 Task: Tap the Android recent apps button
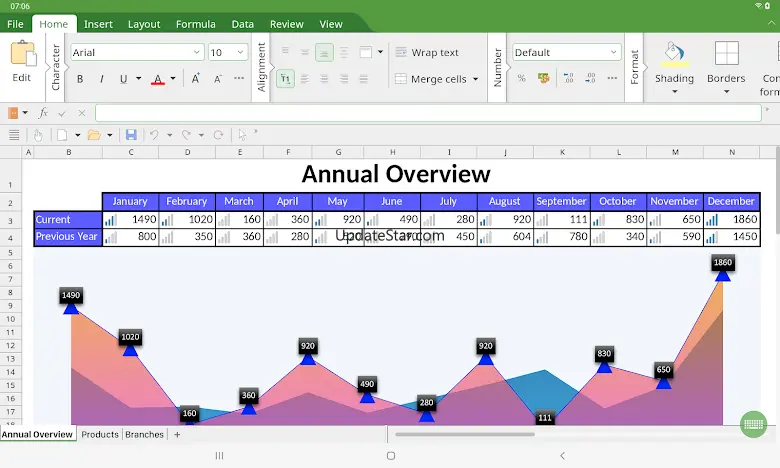[219, 456]
